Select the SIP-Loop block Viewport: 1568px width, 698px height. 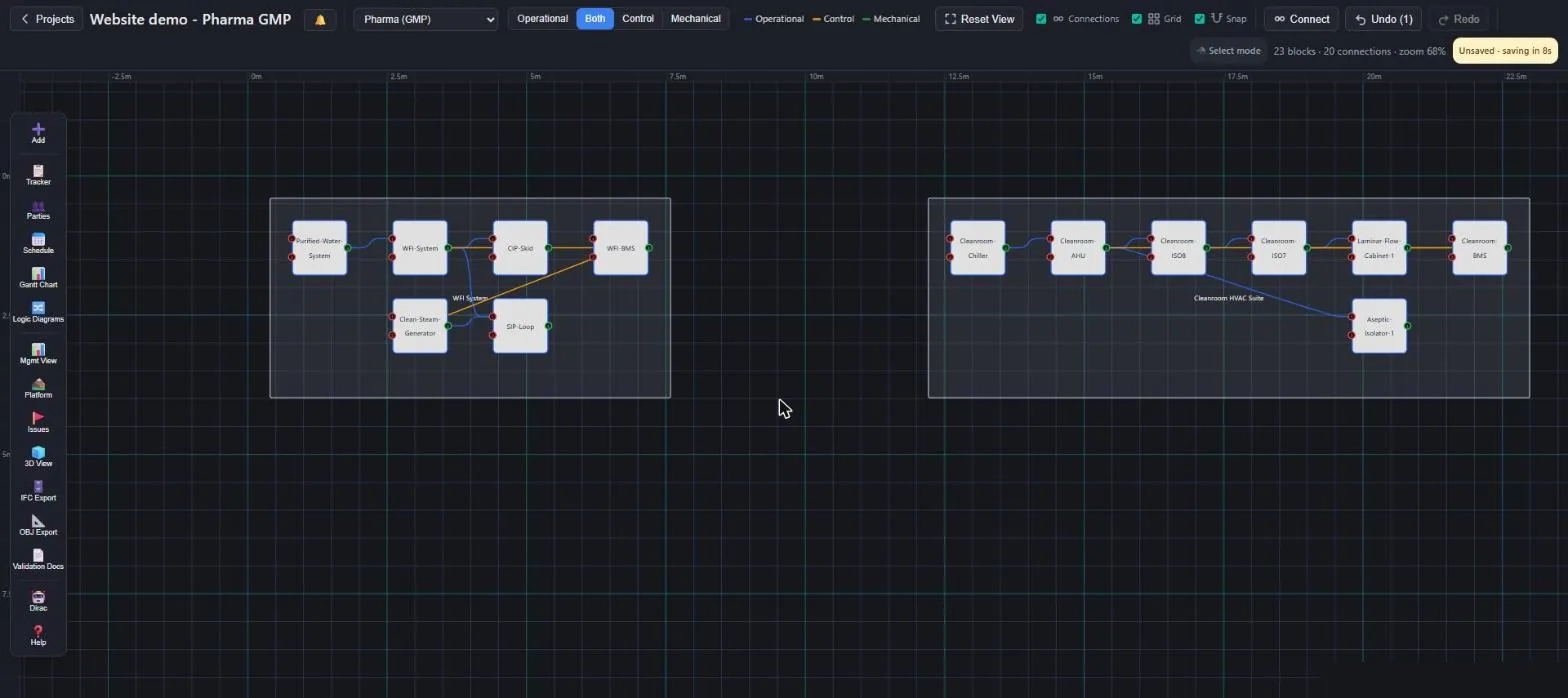pos(520,326)
